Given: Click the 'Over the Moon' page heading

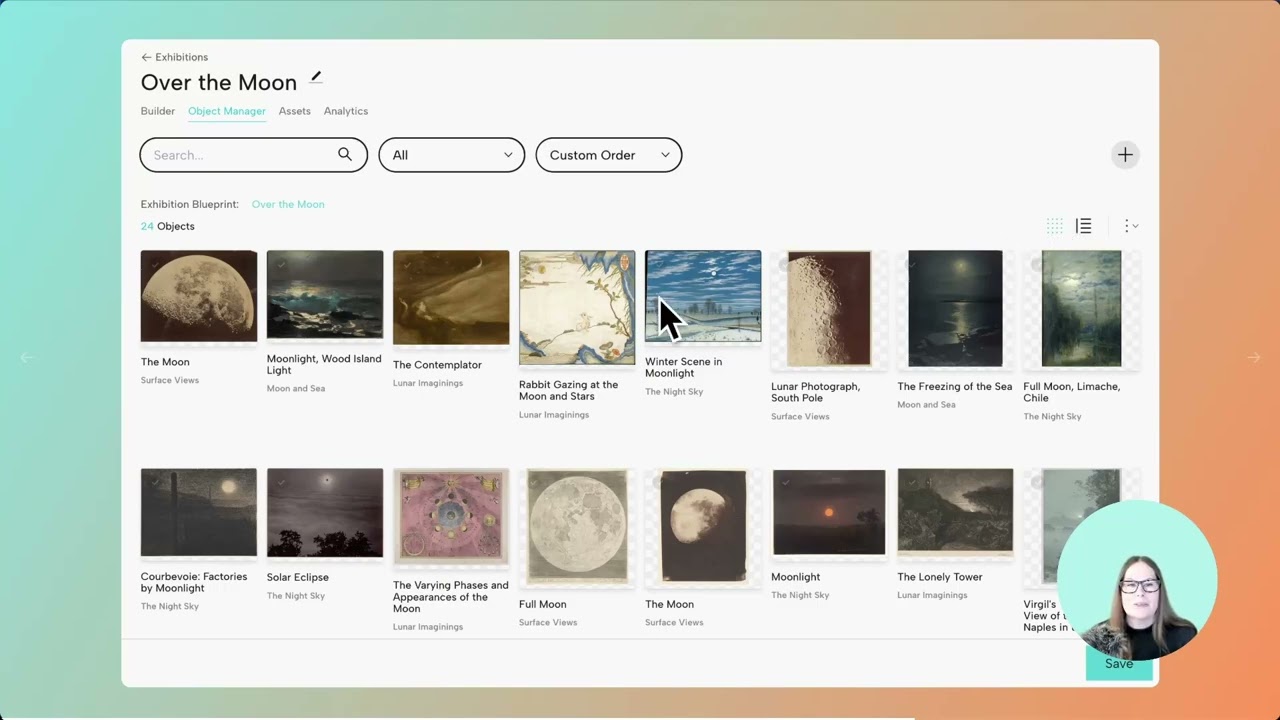Looking at the screenshot, I should [219, 82].
